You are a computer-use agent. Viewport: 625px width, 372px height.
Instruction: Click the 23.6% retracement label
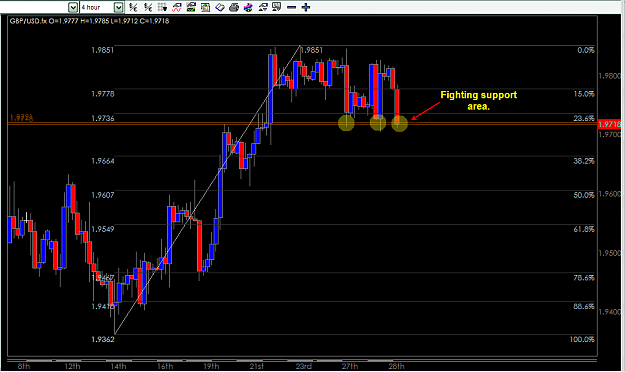point(584,118)
